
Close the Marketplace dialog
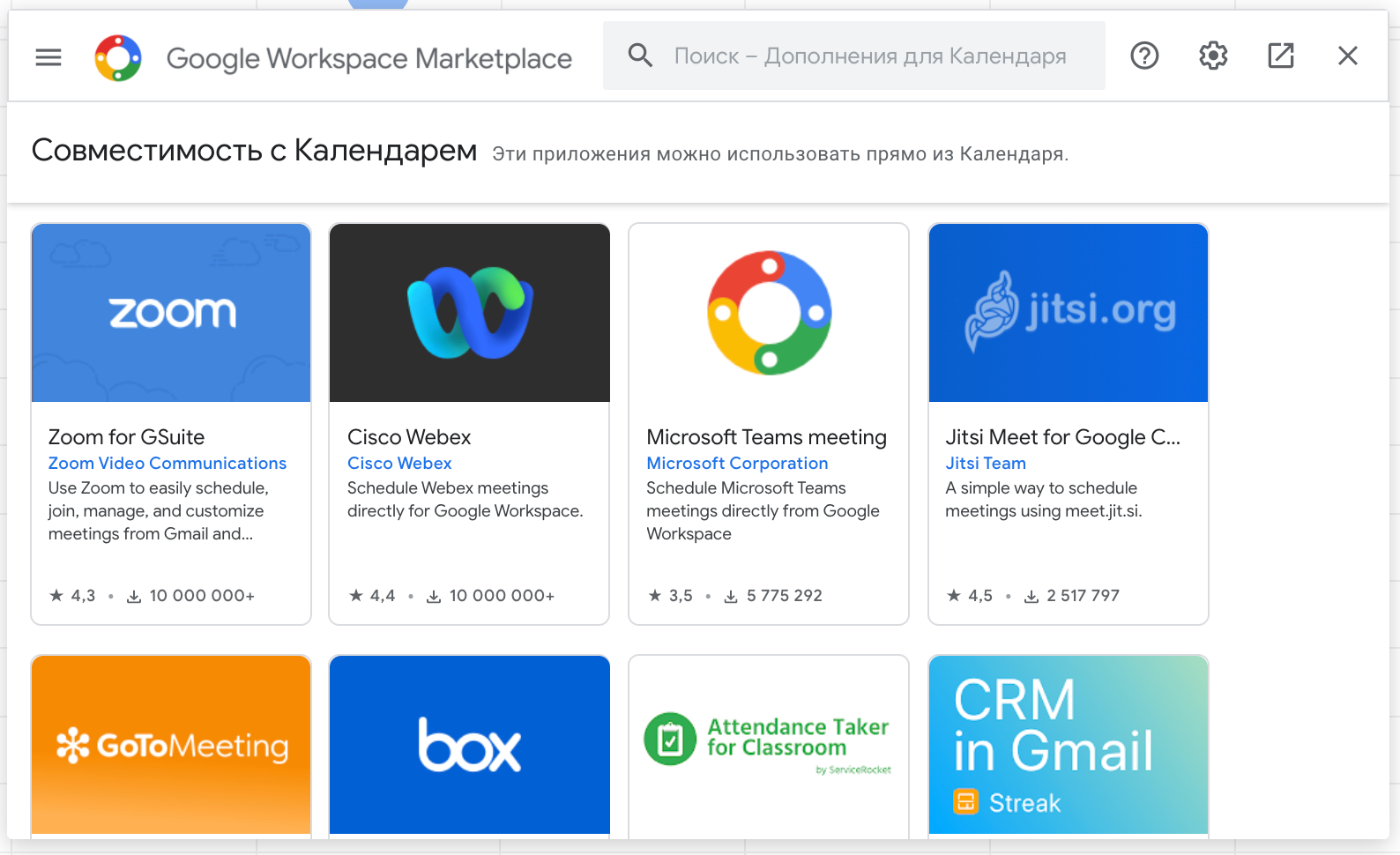[x=1348, y=56]
